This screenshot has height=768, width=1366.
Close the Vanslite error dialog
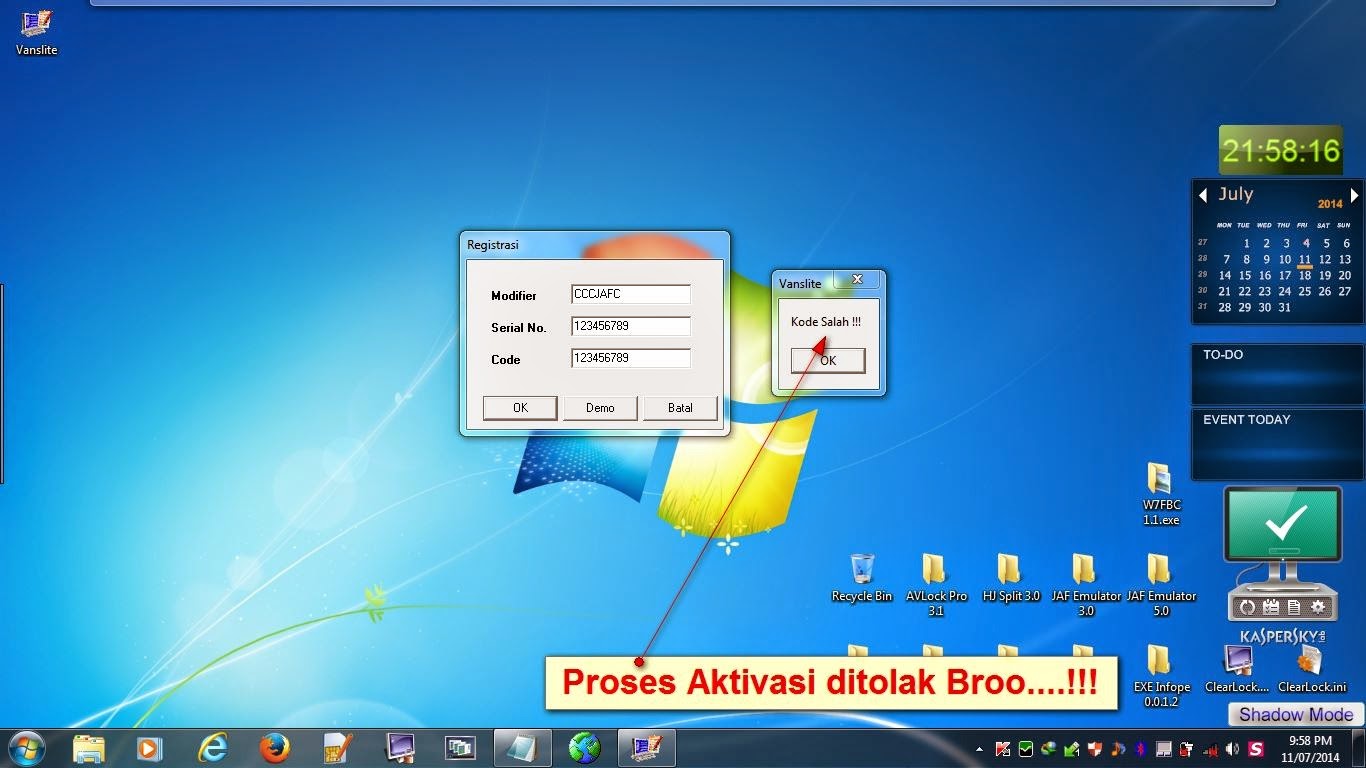[x=857, y=280]
